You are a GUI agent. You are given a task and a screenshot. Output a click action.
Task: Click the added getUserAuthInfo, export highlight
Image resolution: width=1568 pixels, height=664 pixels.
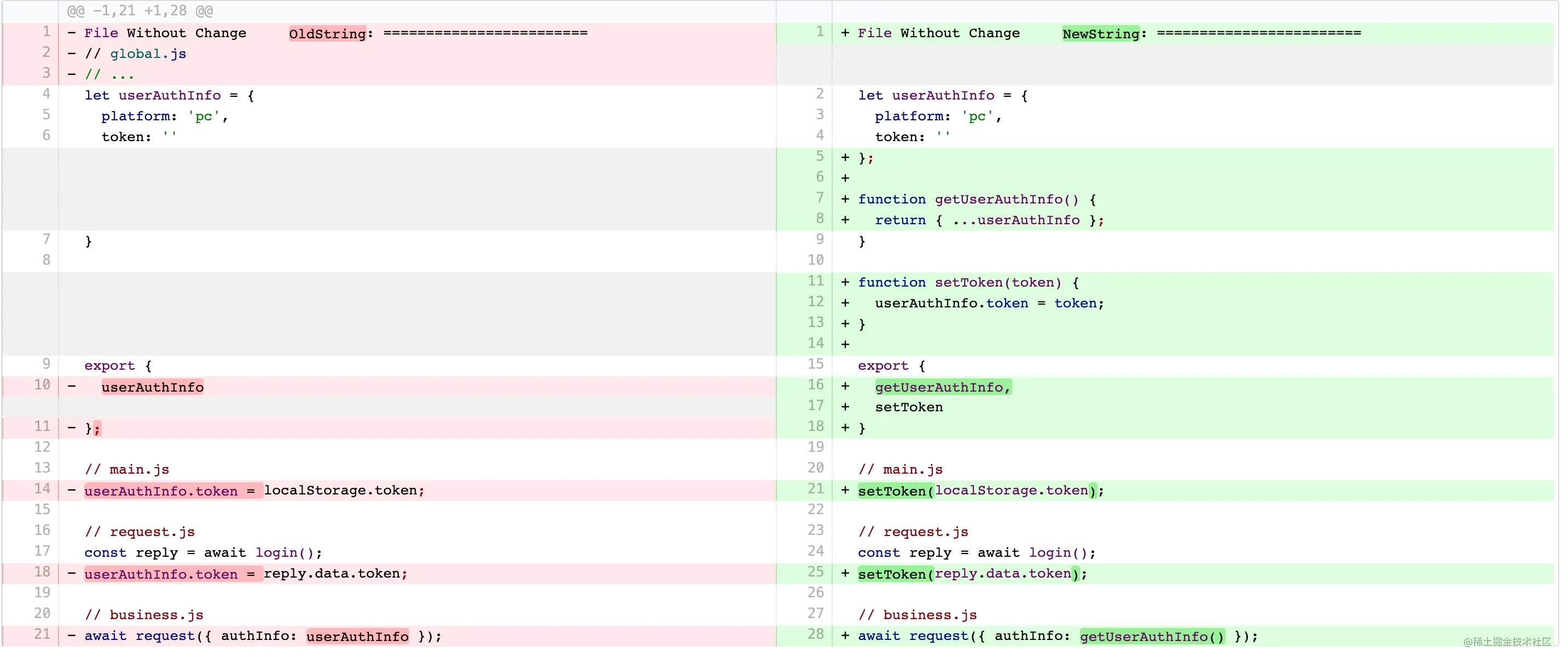(942, 388)
